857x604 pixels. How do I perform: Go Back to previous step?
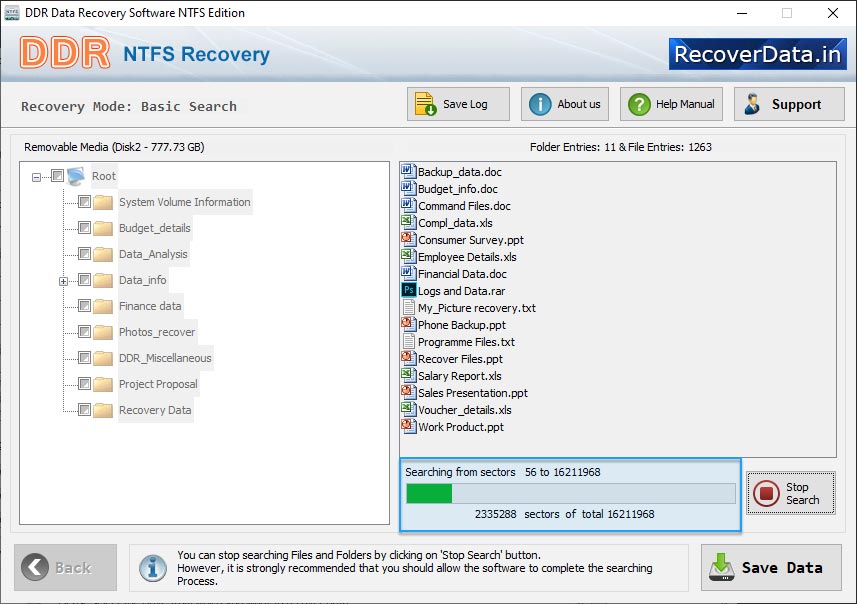(x=66, y=567)
